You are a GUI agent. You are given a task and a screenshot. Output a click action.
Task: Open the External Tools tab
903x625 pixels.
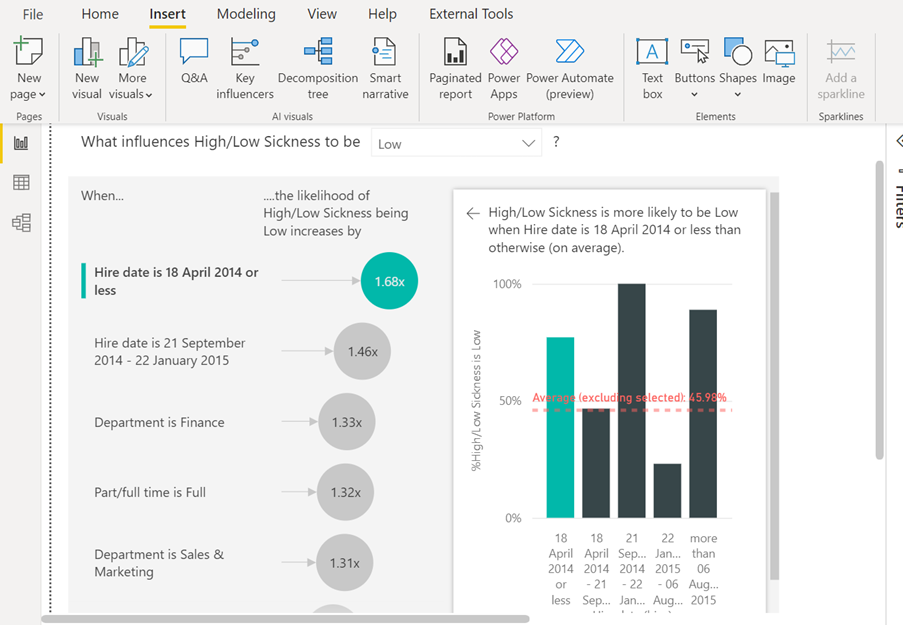[x=471, y=14]
